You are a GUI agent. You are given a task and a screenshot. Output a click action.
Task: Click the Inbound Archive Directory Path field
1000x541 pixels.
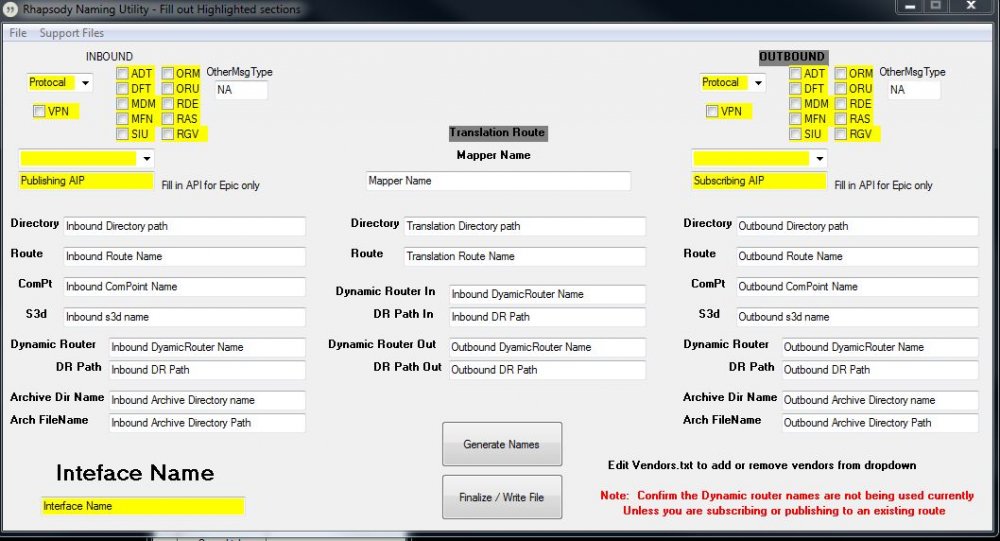207,423
